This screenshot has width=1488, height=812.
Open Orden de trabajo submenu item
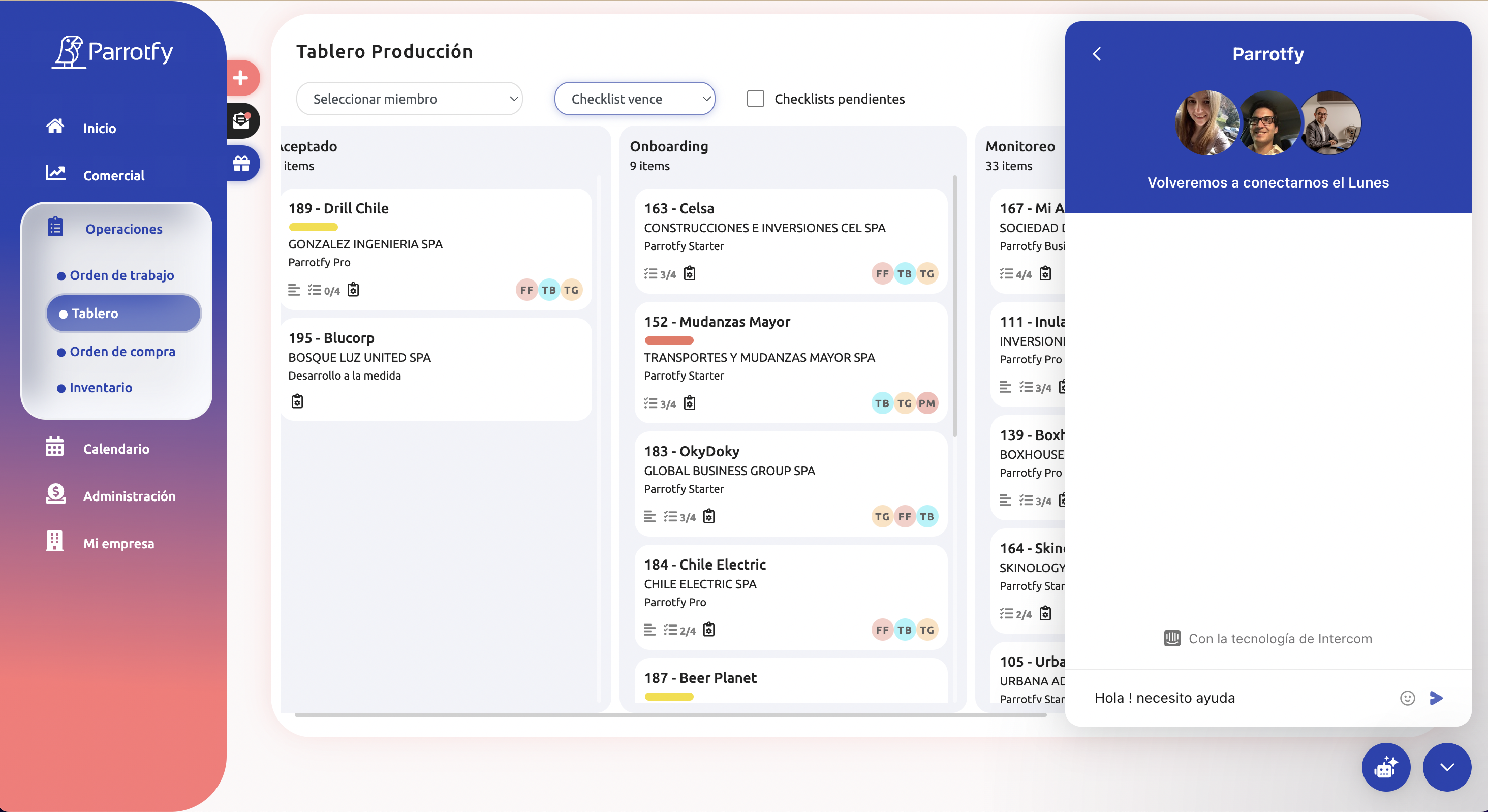point(122,275)
